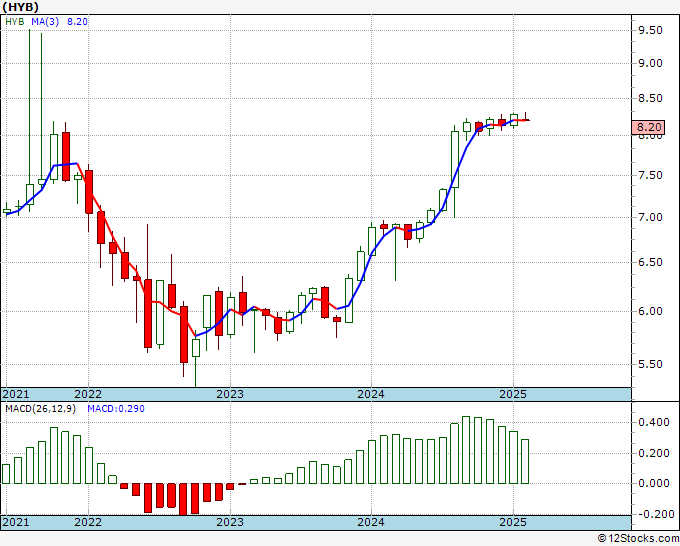Click 2024 on the price chart time axis
680x546 pixels.
[371, 394]
